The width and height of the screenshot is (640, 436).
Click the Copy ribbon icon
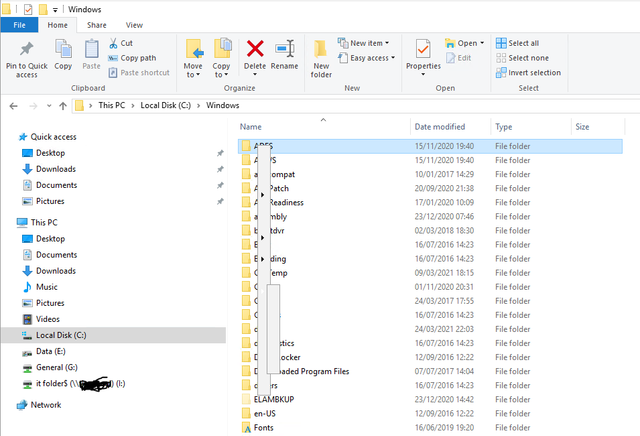pyautogui.click(x=63, y=49)
